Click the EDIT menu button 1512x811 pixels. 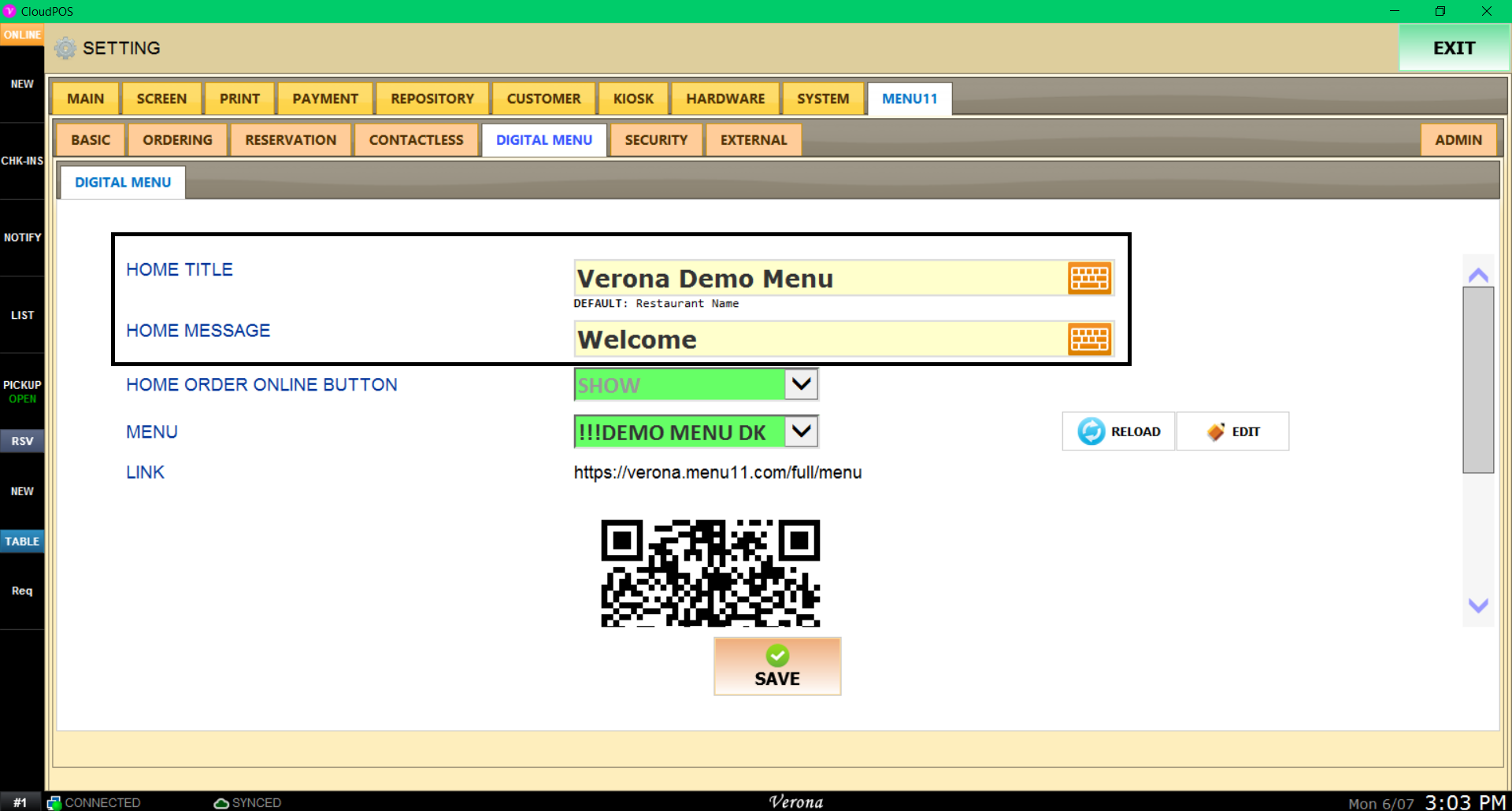tap(1232, 431)
